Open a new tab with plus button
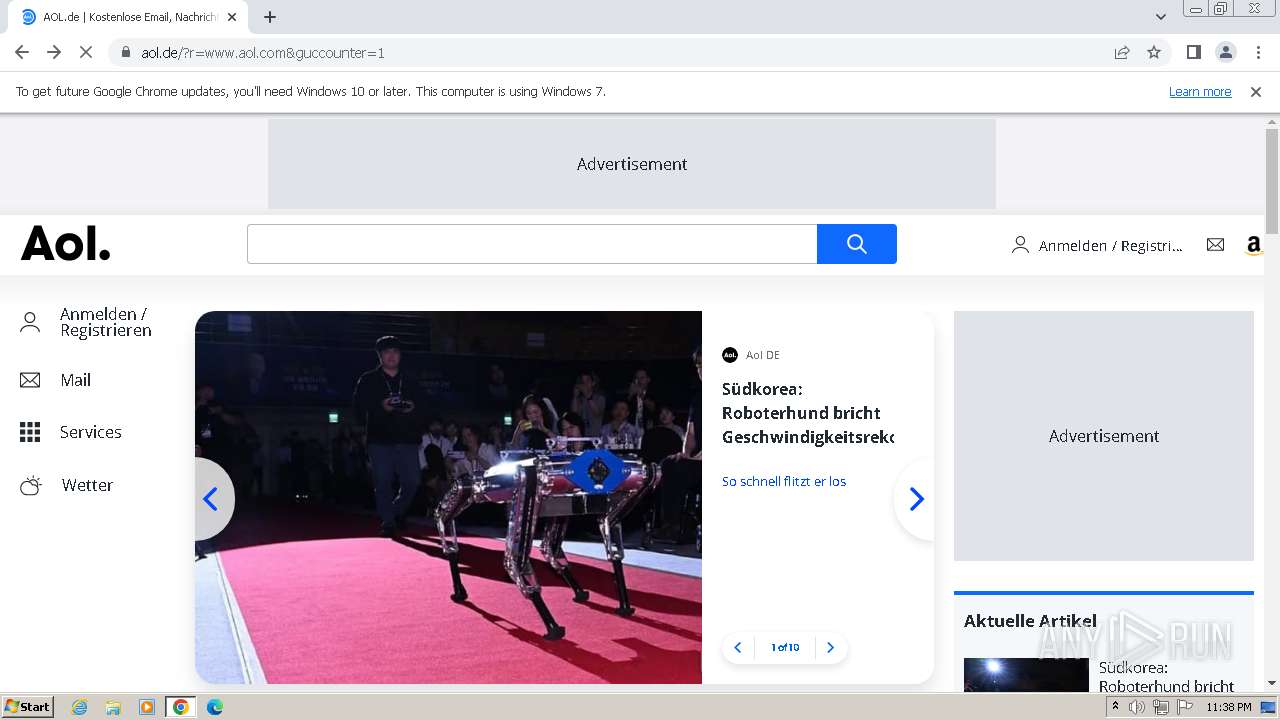The image size is (1280, 720). (x=270, y=17)
